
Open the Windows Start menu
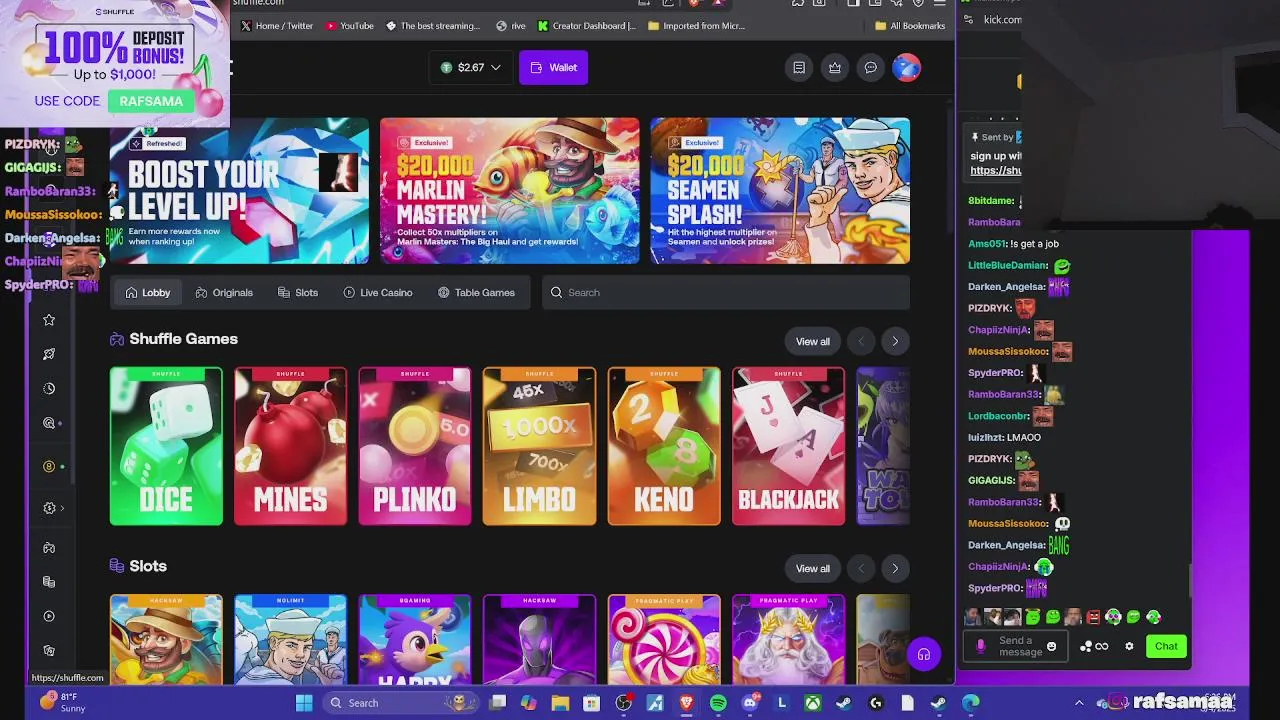click(x=304, y=703)
